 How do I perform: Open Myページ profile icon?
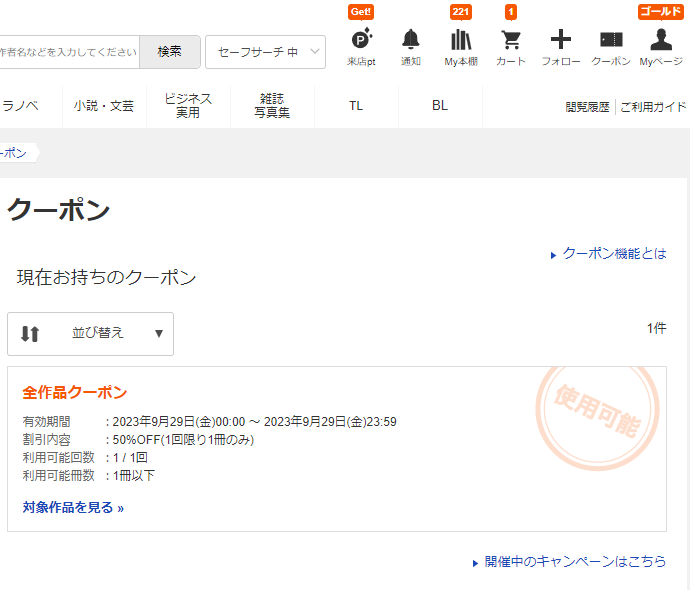click(661, 40)
